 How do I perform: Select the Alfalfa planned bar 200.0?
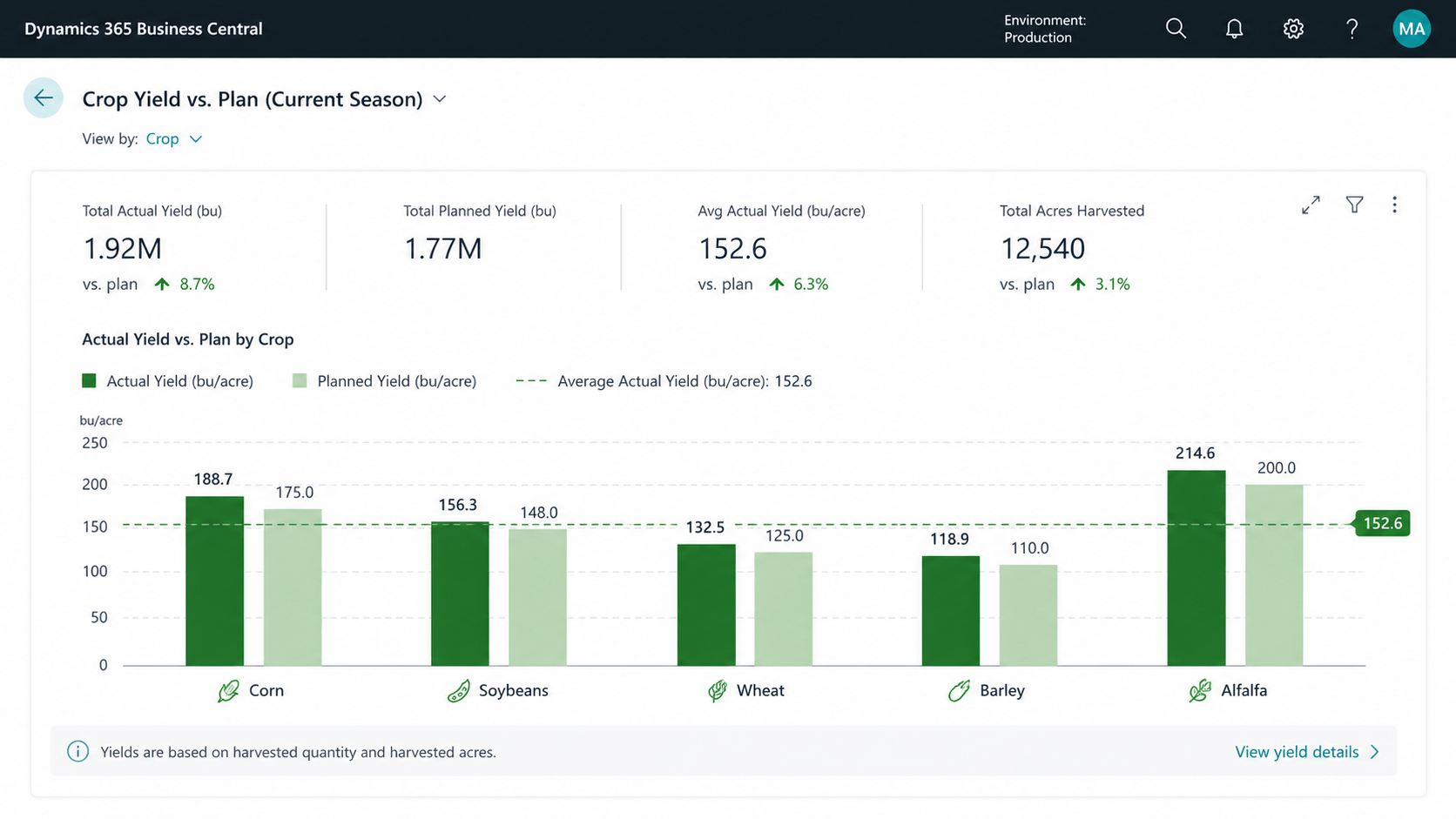point(1274,575)
